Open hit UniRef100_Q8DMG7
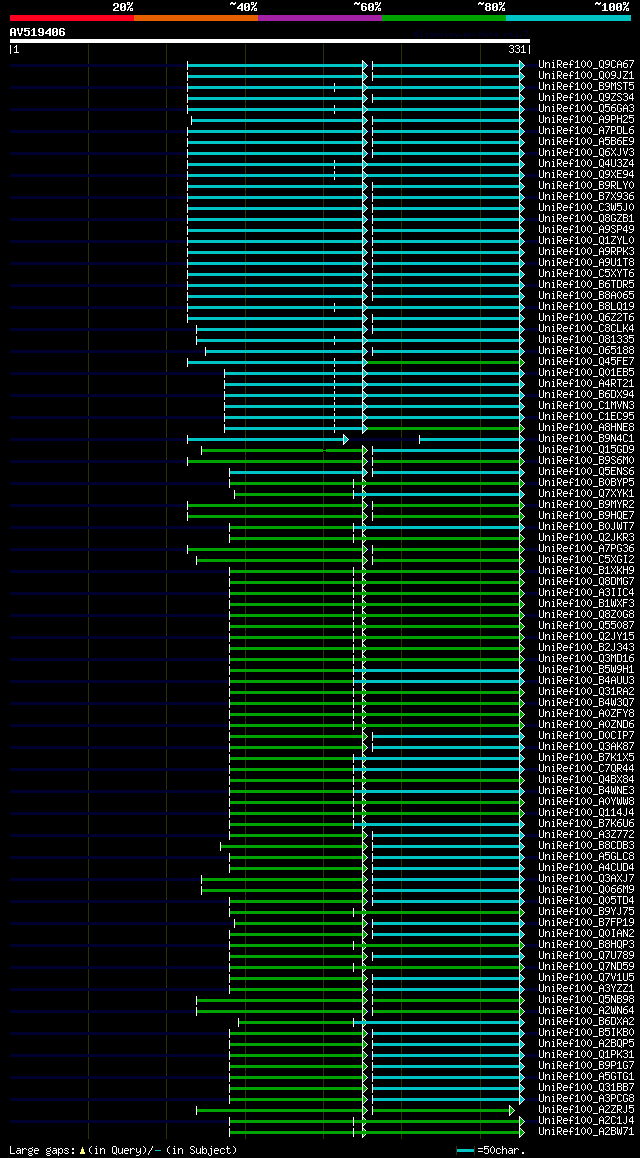640x1158 pixels. pyautogui.click(x=586, y=582)
